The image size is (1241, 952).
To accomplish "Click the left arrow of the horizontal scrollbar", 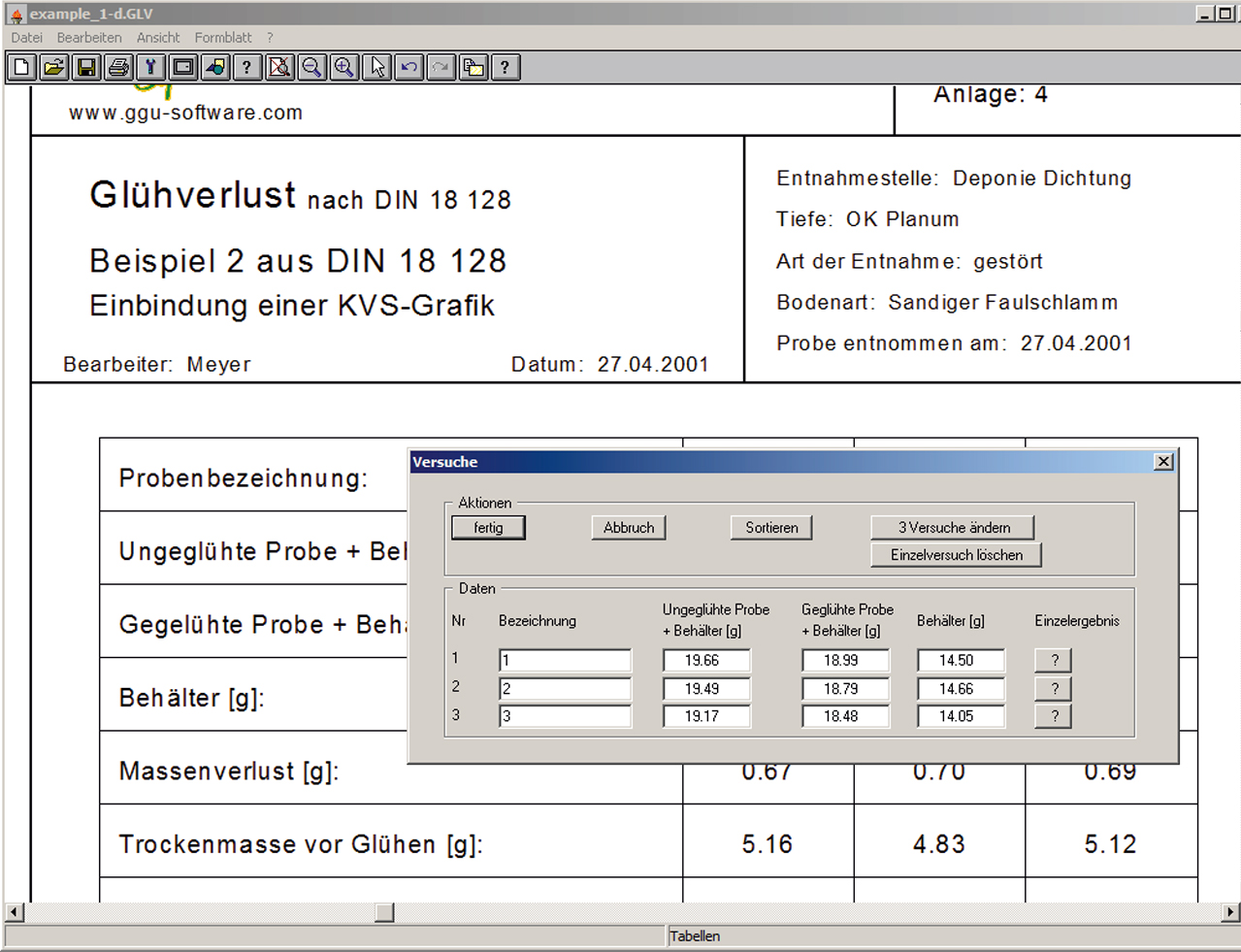I will click(15, 912).
